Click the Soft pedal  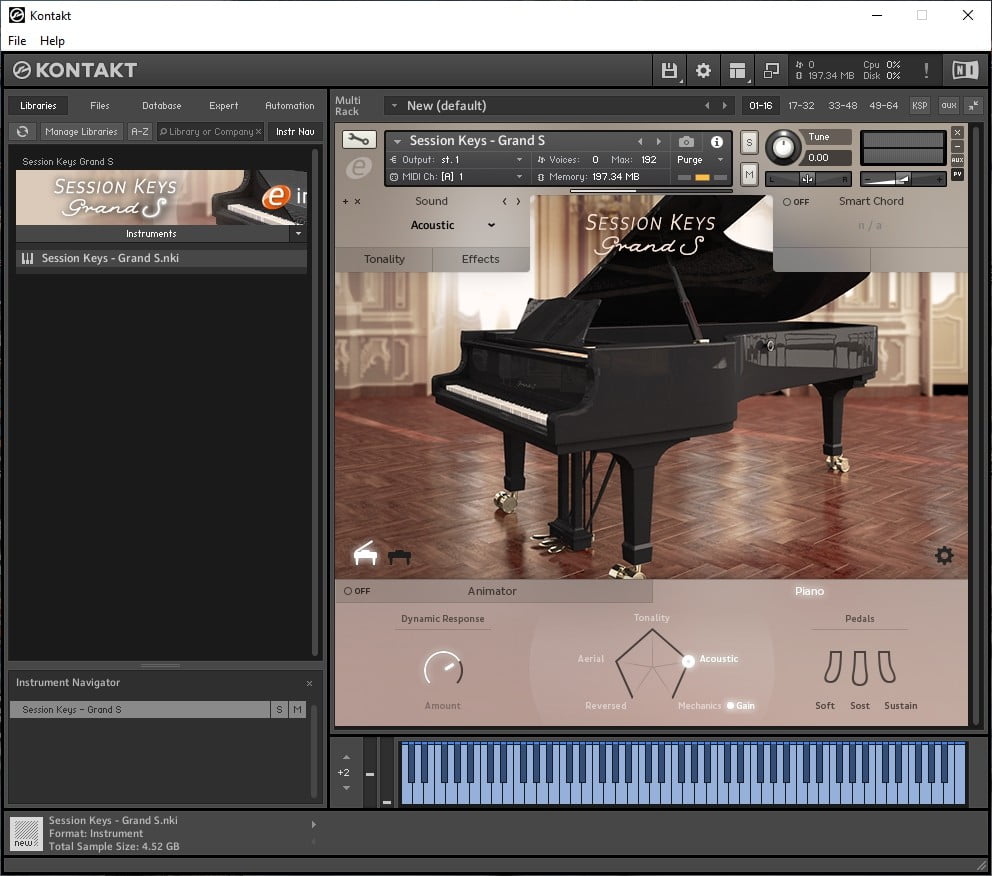pos(833,667)
